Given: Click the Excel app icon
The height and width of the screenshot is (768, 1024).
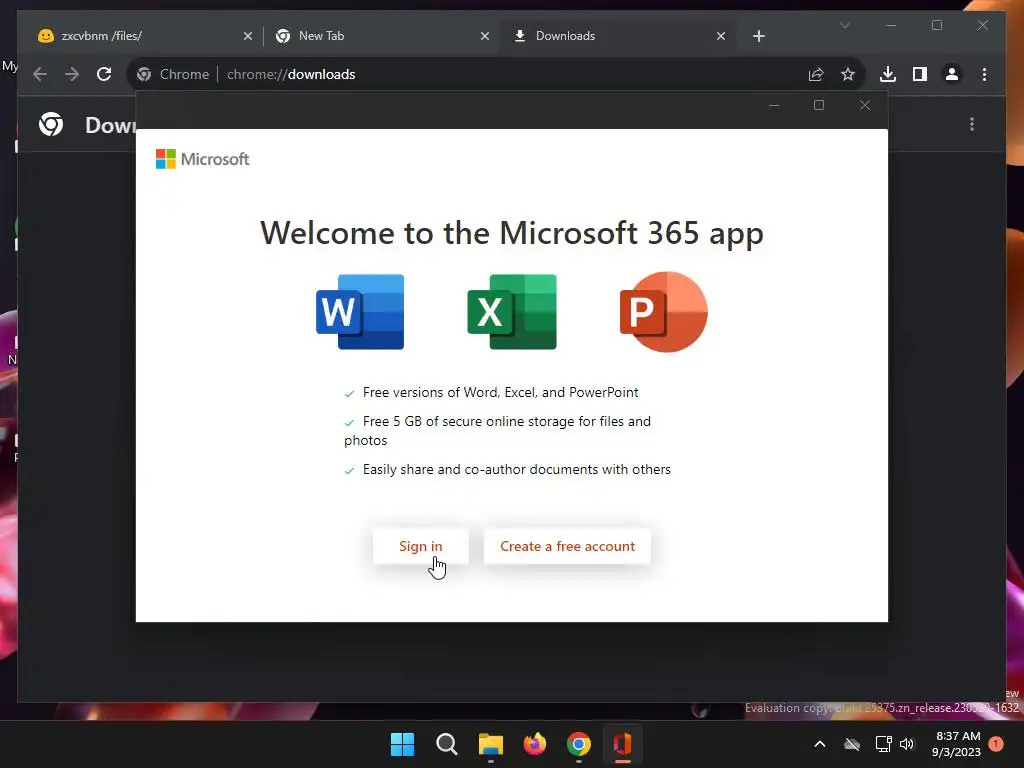Looking at the screenshot, I should pos(512,312).
